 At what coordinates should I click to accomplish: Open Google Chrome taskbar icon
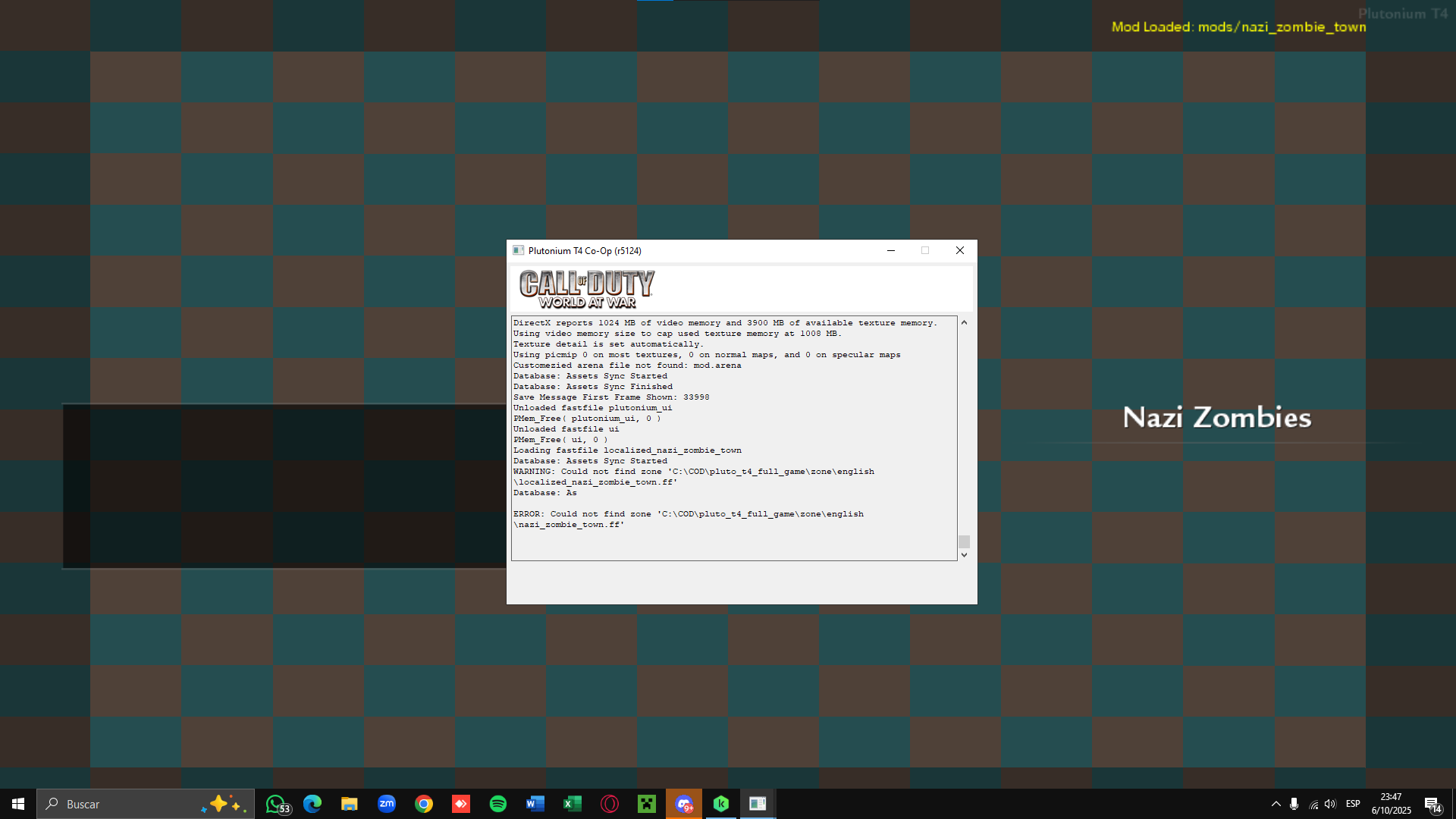tap(424, 804)
